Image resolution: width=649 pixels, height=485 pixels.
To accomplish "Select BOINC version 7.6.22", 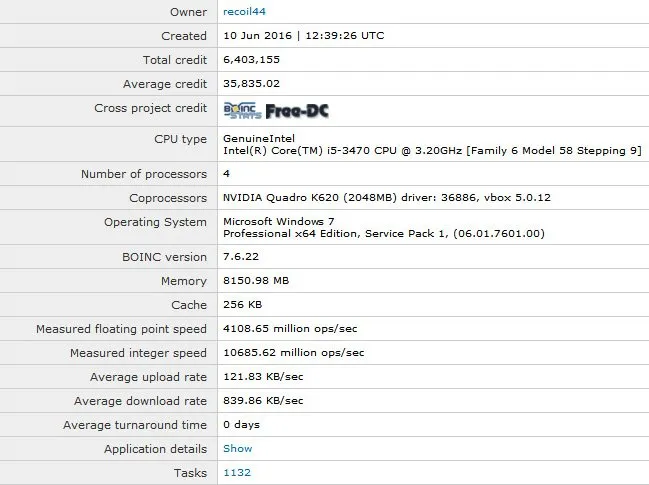I will [241, 257].
